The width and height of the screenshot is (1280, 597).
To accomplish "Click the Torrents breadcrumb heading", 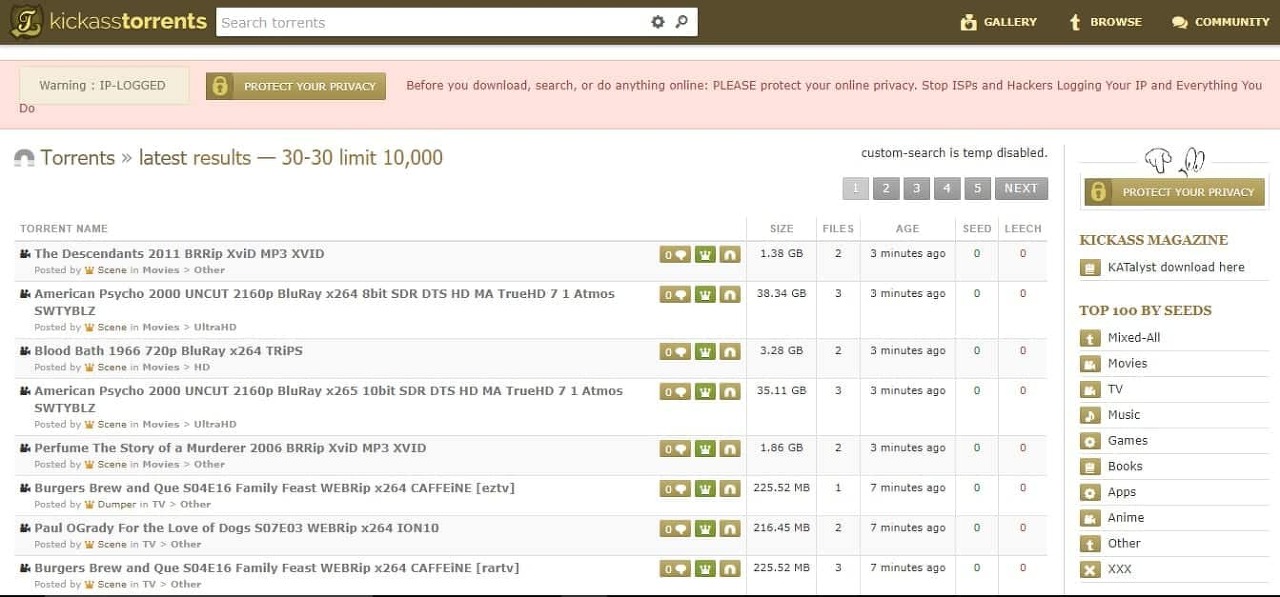I will [77, 157].
